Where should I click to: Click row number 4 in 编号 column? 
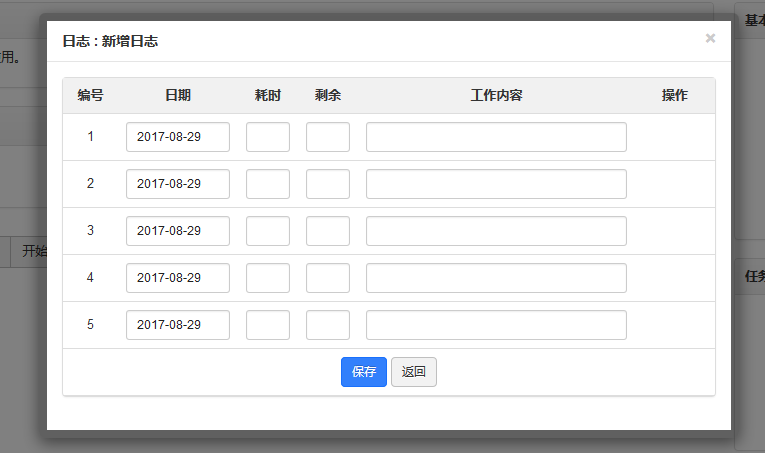click(90, 277)
